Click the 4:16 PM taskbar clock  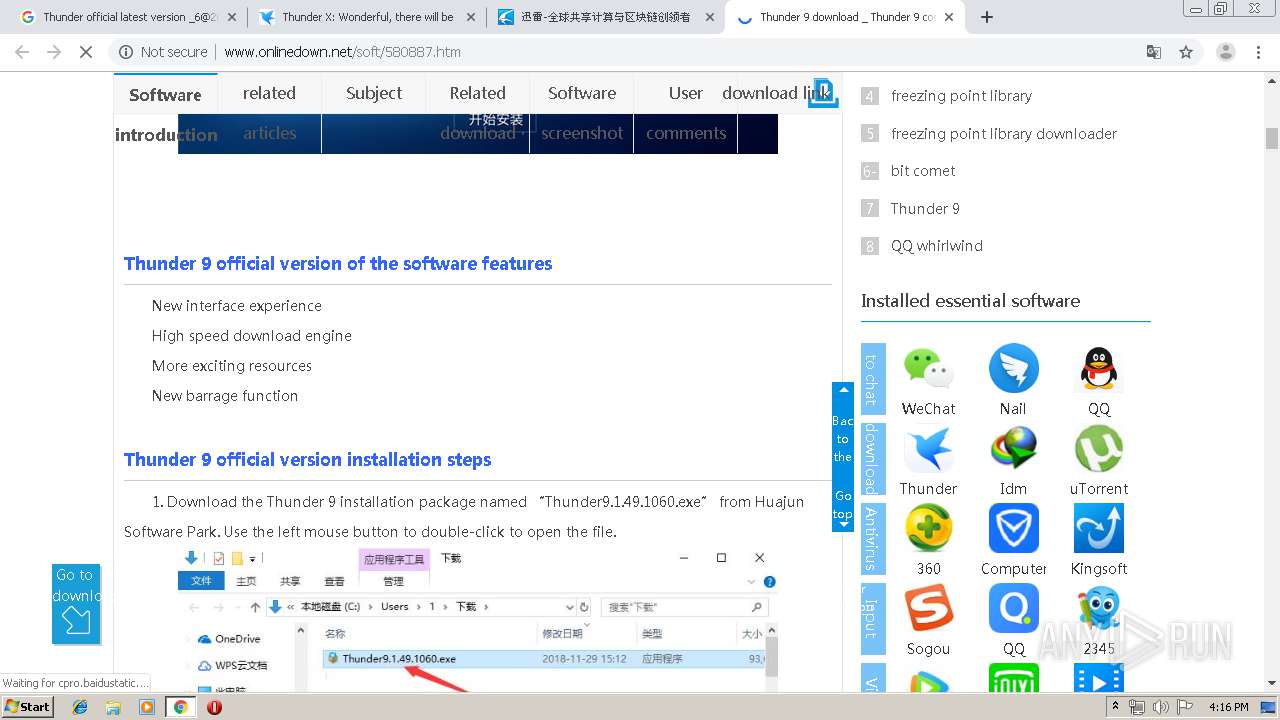[x=1228, y=707]
